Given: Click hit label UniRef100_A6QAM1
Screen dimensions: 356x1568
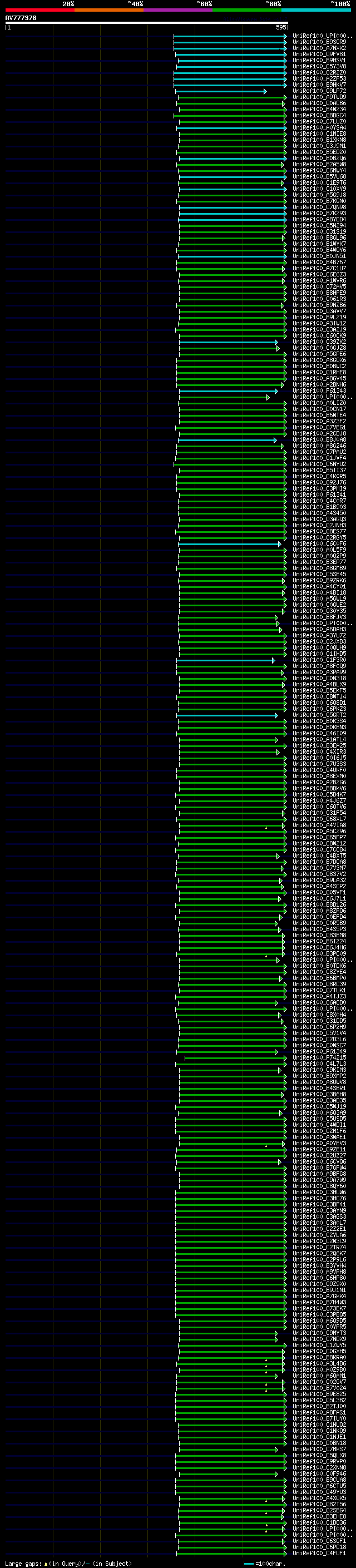Looking at the screenshot, I should pyautogui.click(x=319, y=1375).
